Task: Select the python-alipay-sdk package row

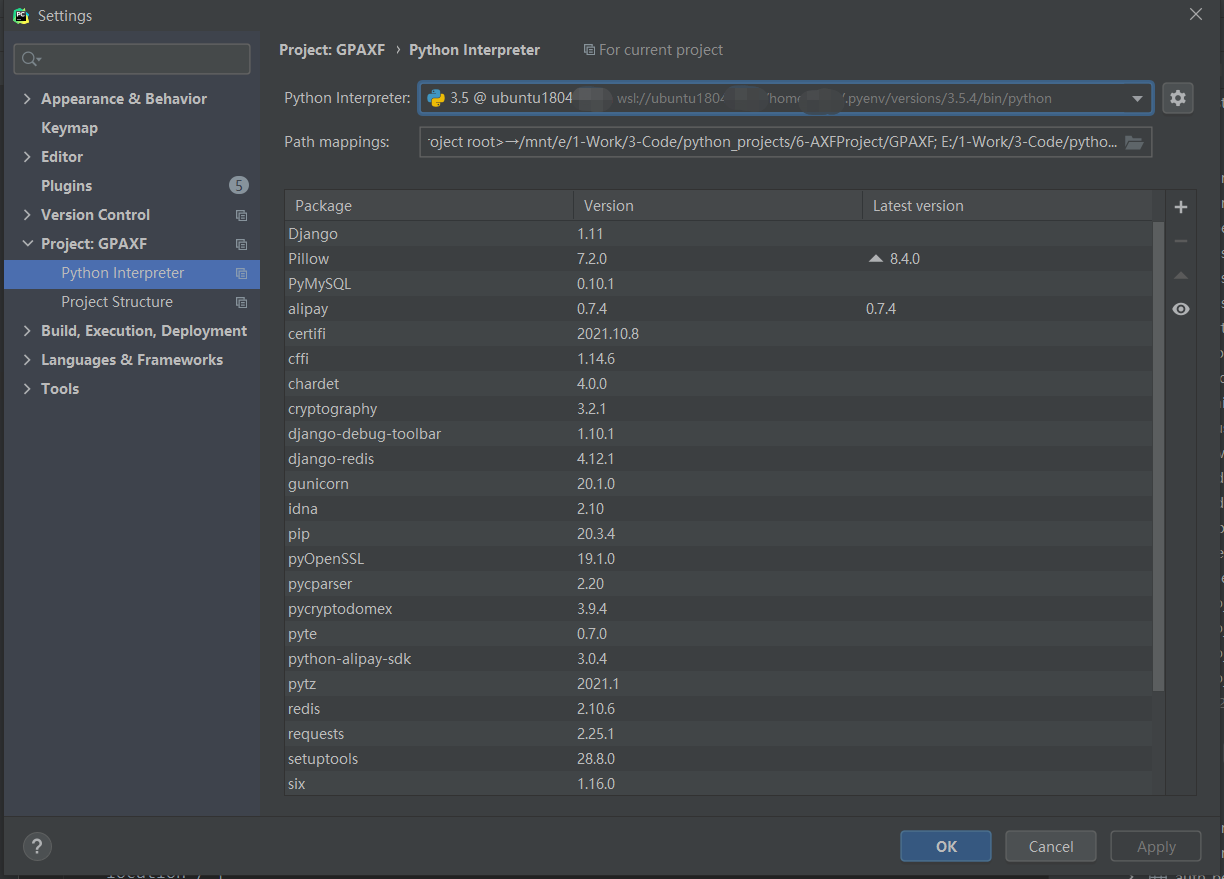Action: 718,659
